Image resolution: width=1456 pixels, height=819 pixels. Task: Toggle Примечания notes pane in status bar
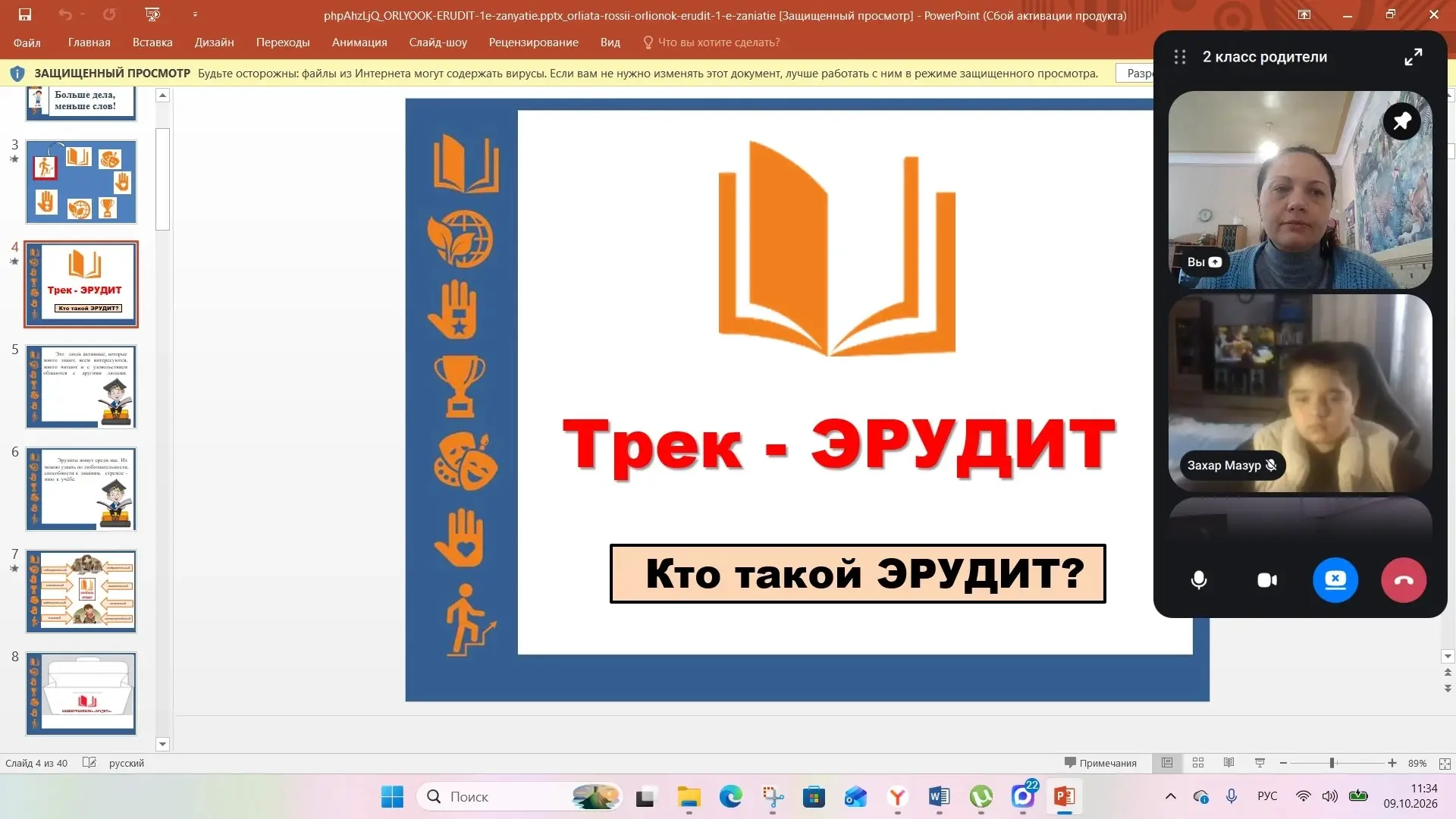pos(1100,763)
